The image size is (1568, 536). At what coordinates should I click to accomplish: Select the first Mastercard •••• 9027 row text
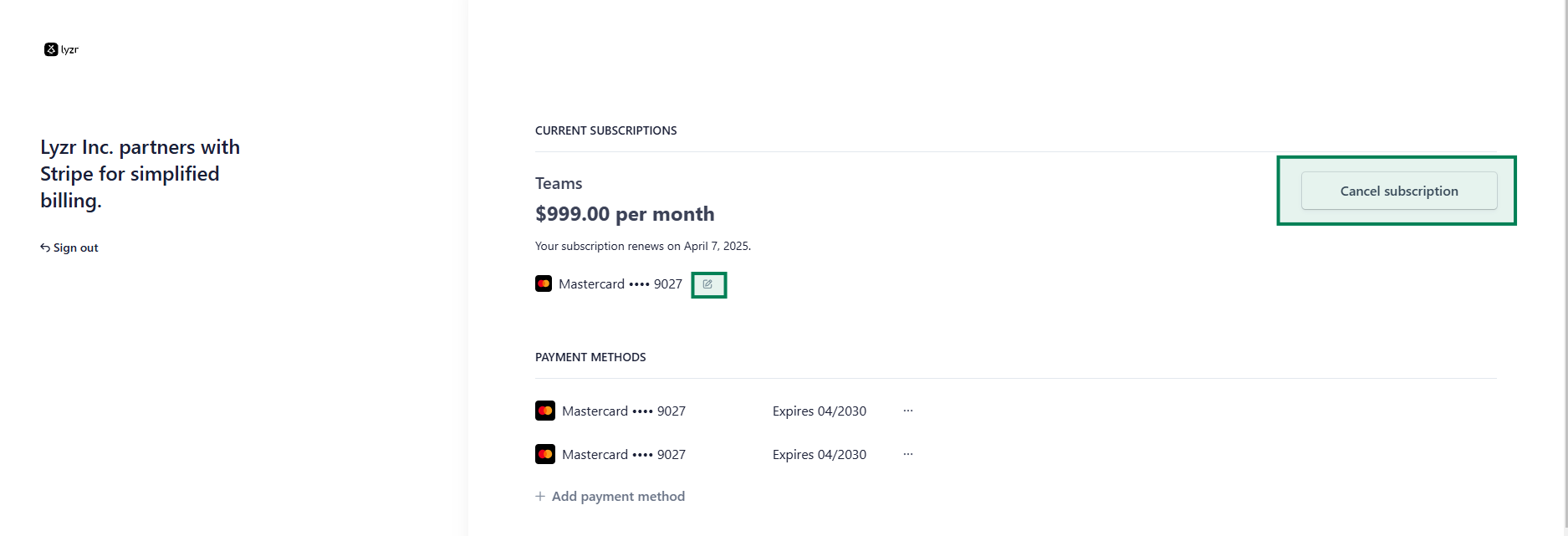click(x=624, y=411)
